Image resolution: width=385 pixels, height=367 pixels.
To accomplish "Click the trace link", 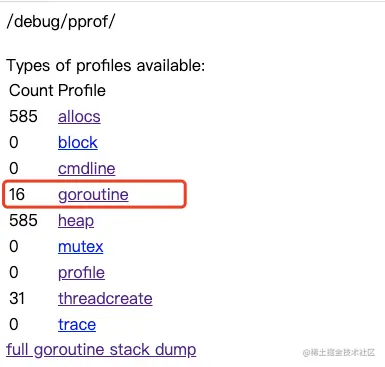I will [77, 325].
